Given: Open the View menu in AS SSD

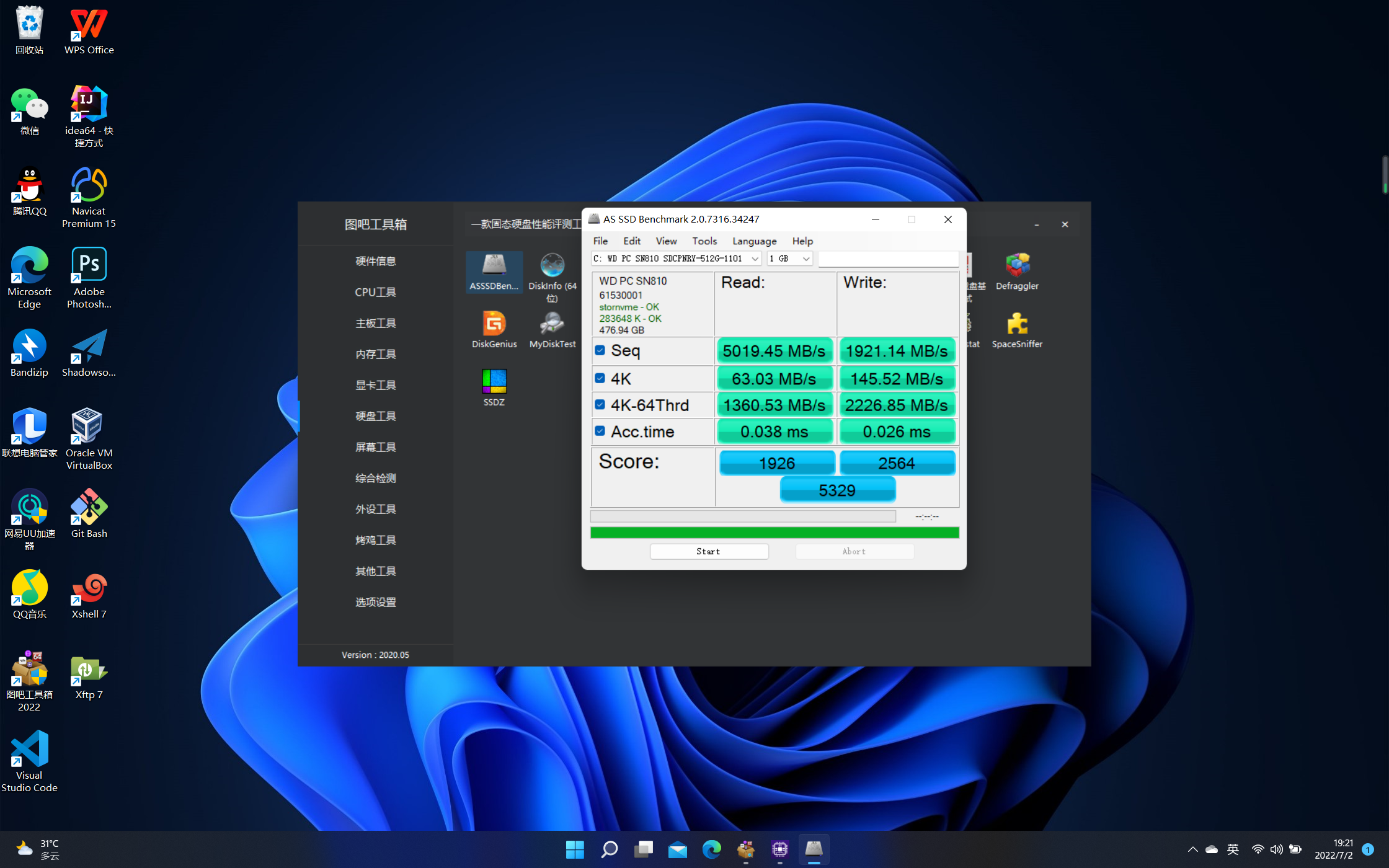Looking at the screenshot, I should click(666, 241).
